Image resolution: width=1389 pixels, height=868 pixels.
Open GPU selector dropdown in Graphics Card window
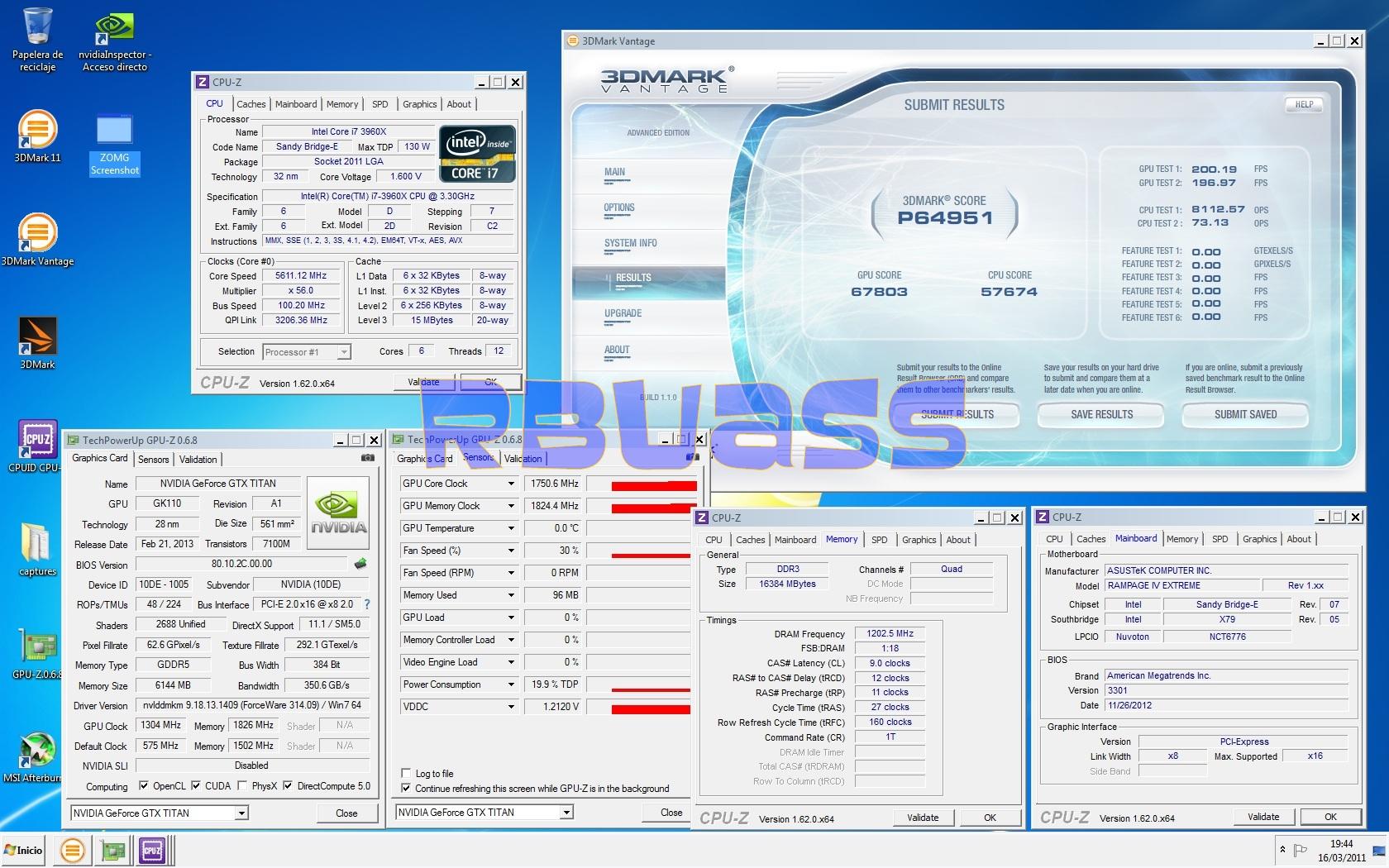tap(241, 813)
